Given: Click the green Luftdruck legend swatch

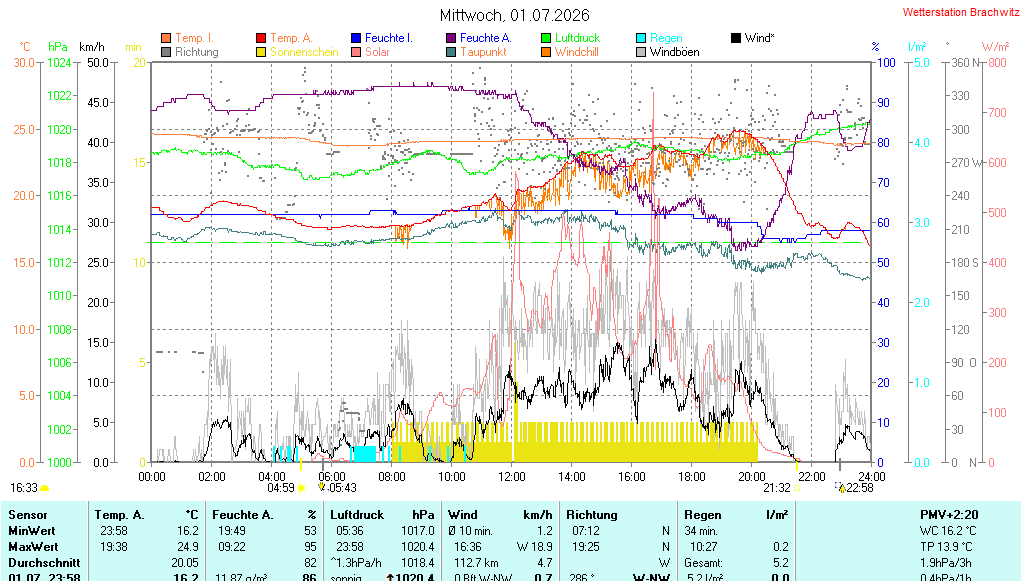Looking at the screenshot, I should tap(546, 38).
